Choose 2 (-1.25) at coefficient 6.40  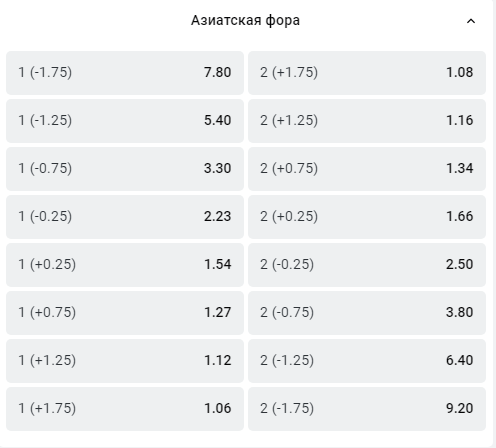(x=367, y=361)
